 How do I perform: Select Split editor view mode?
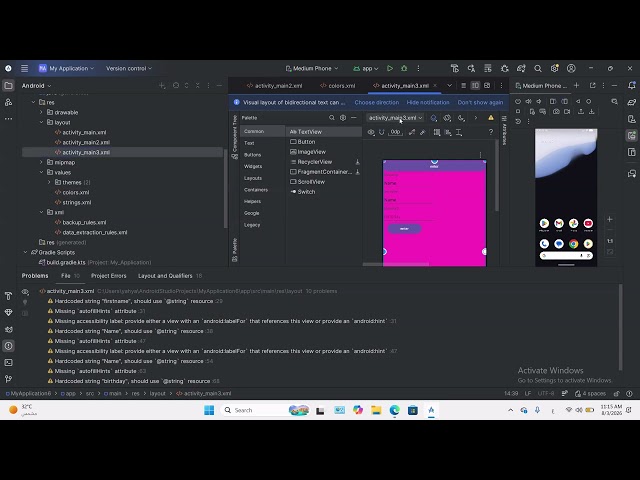click(475, 85)
